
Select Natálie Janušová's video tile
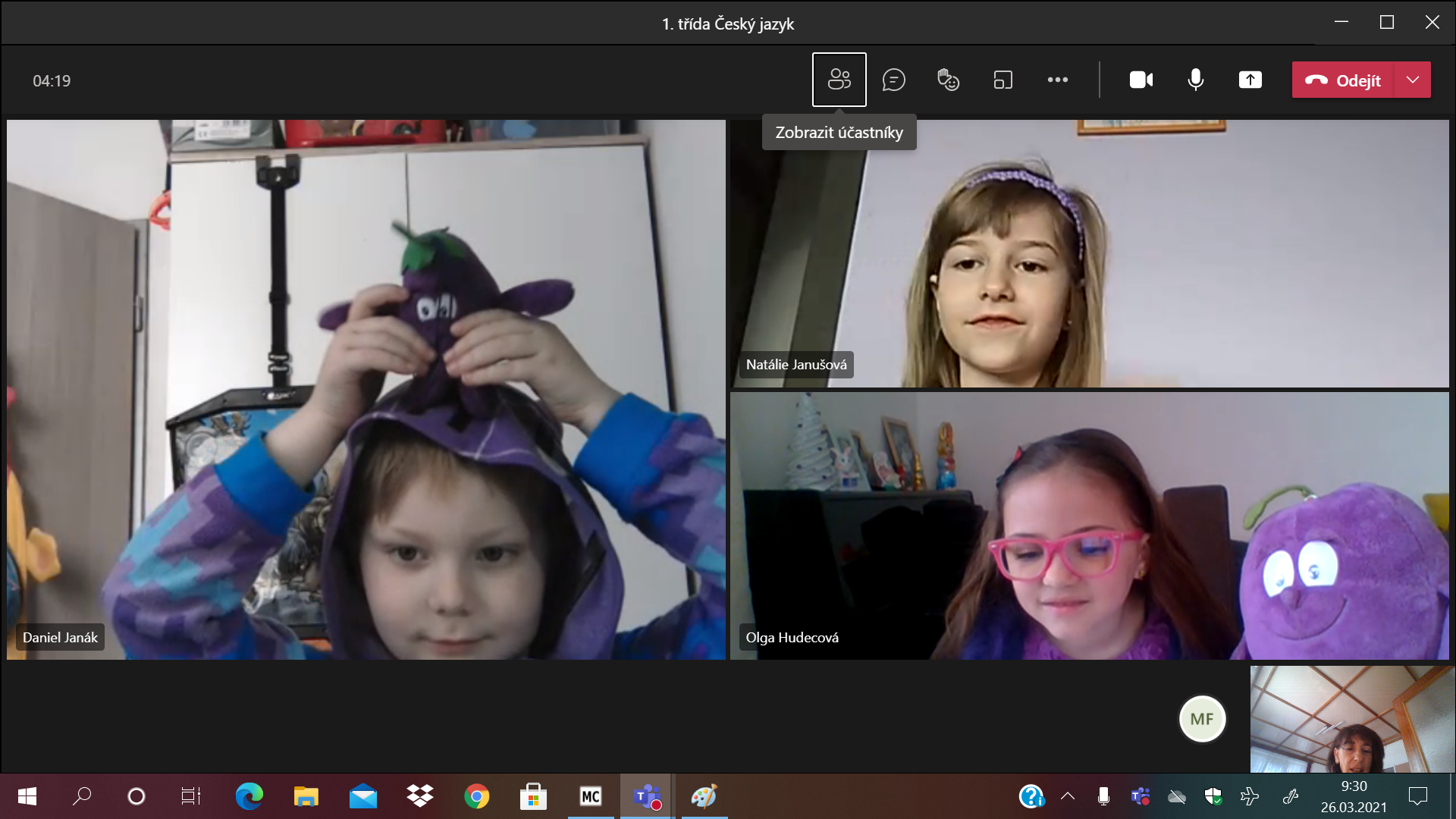pos(1089,253)
